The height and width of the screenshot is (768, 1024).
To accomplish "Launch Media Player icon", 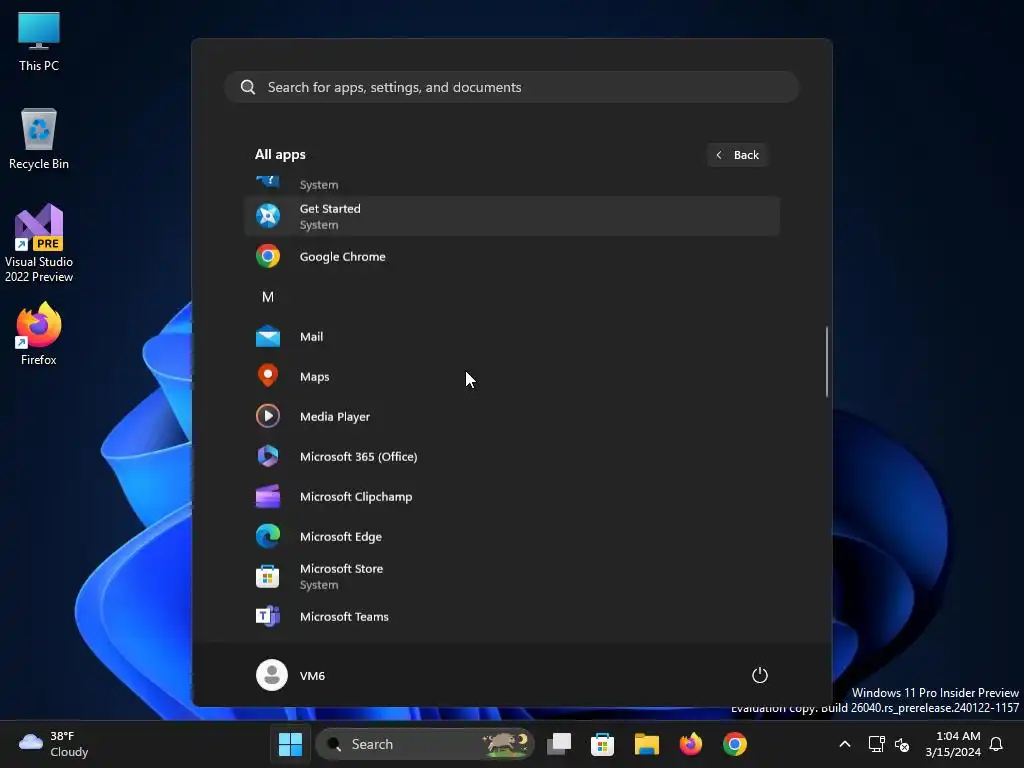I will coord(268,416).
